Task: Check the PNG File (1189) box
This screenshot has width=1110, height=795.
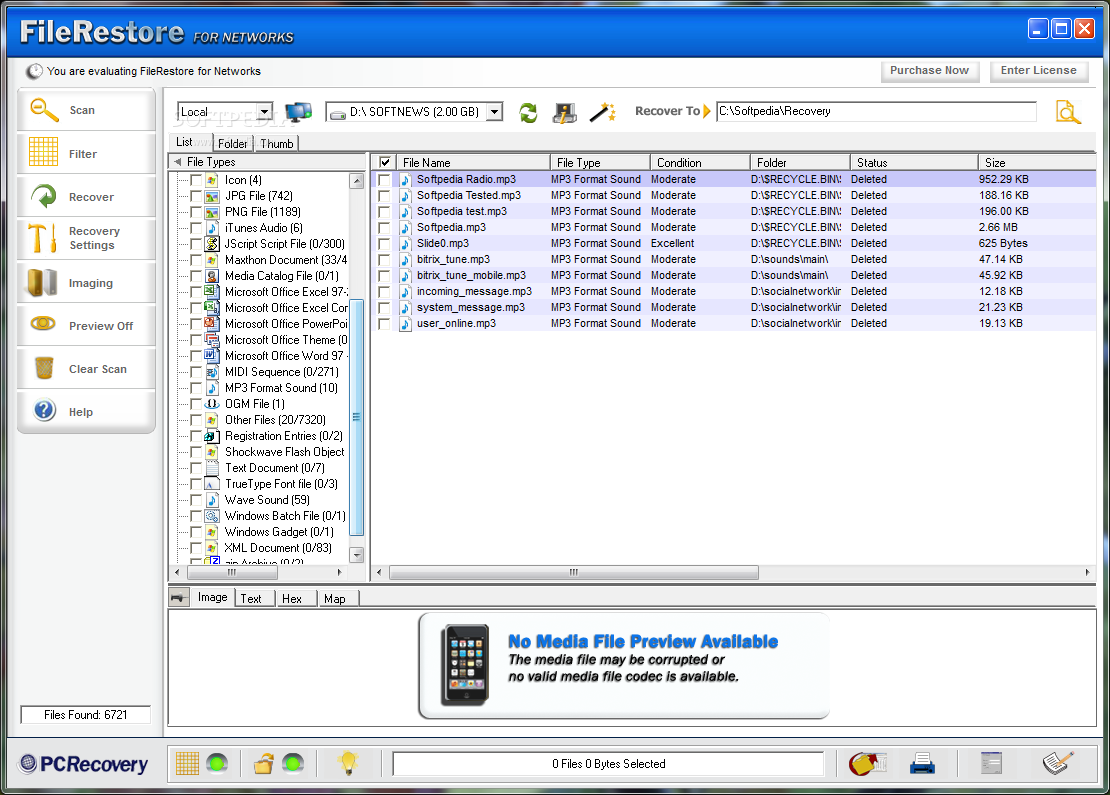Action: (196, 212)
